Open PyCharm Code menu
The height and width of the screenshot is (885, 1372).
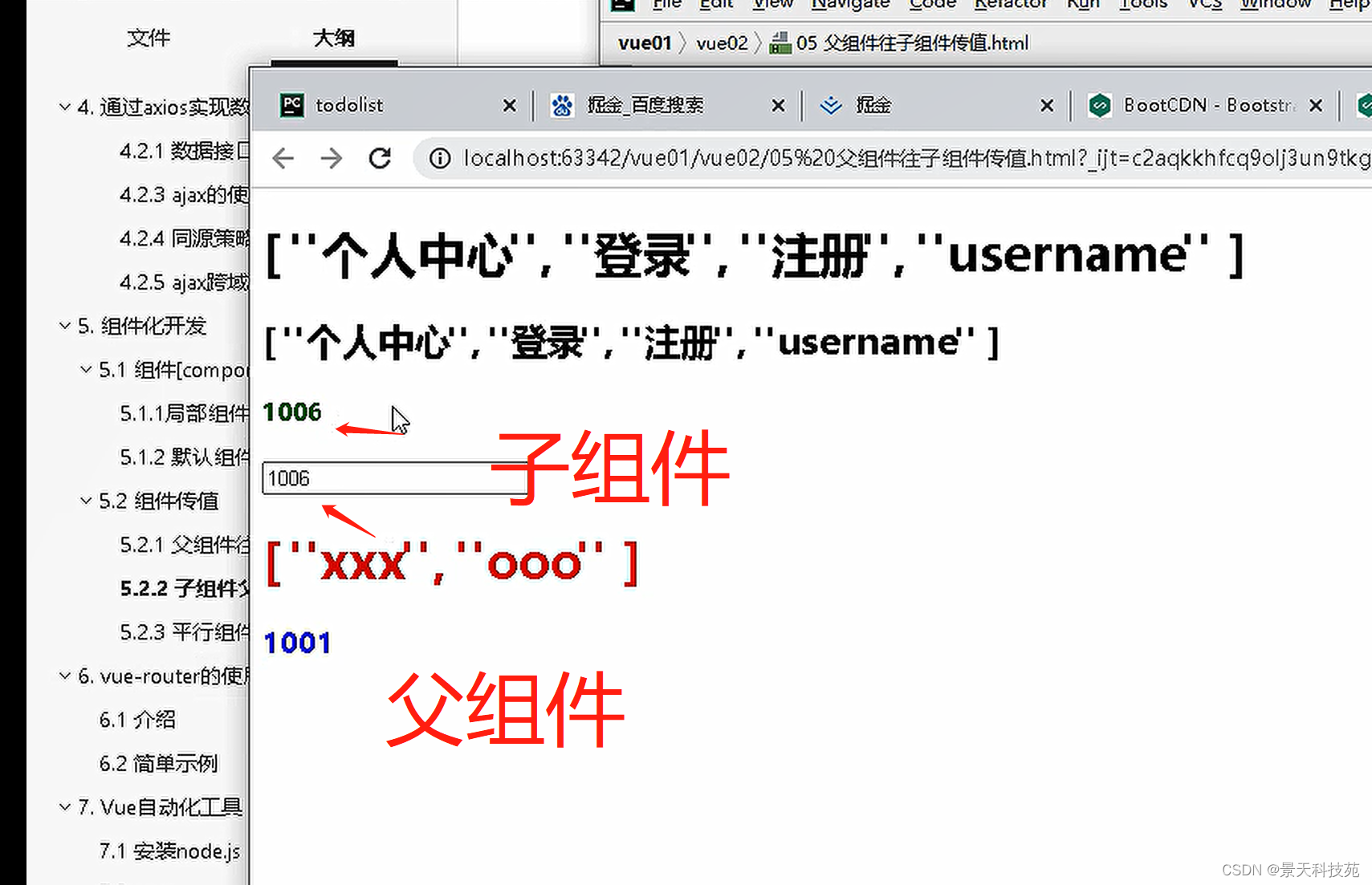click(x=932, y=4)
